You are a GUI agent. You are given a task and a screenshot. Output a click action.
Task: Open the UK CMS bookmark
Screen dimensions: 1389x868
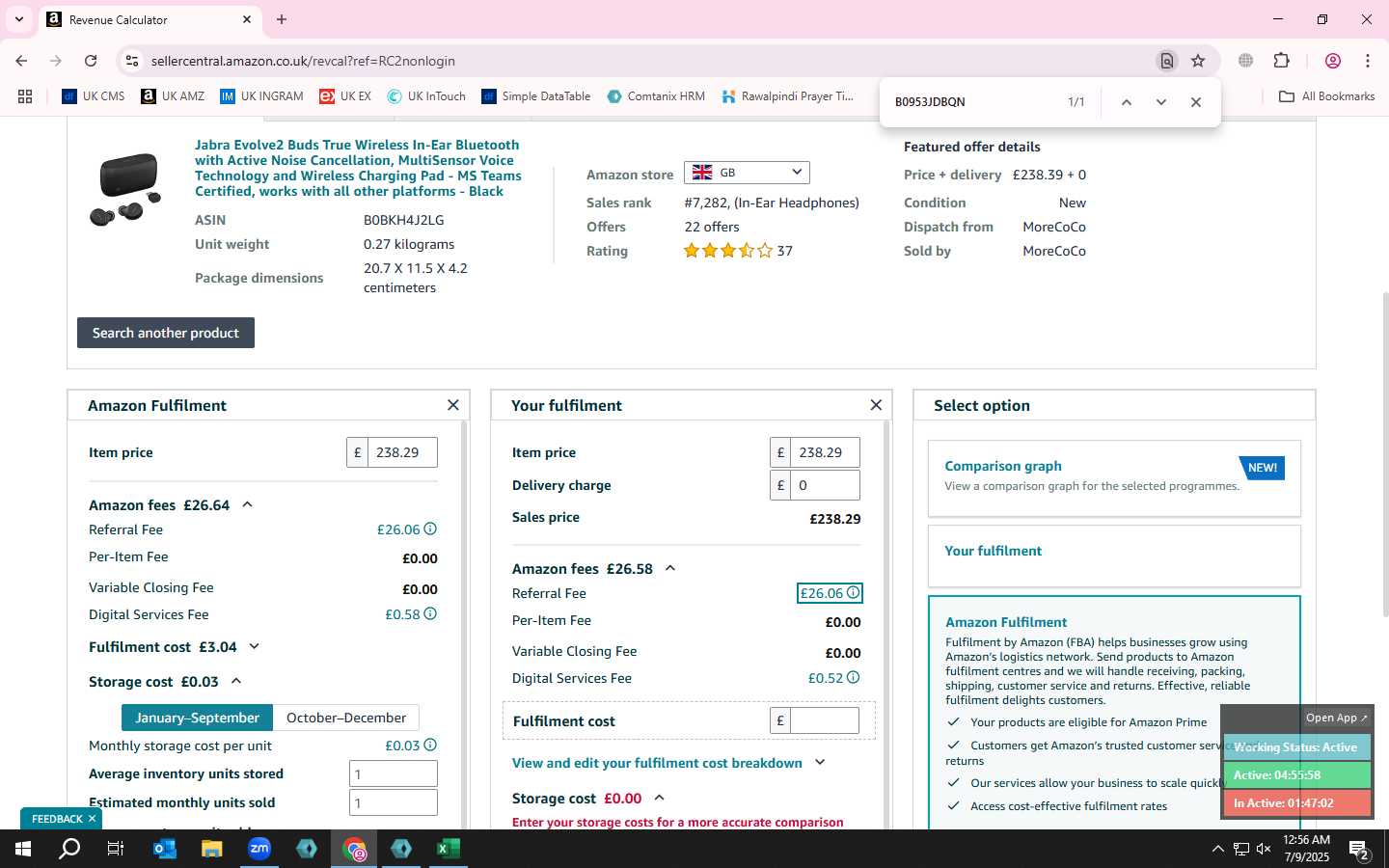pos(94,96)
